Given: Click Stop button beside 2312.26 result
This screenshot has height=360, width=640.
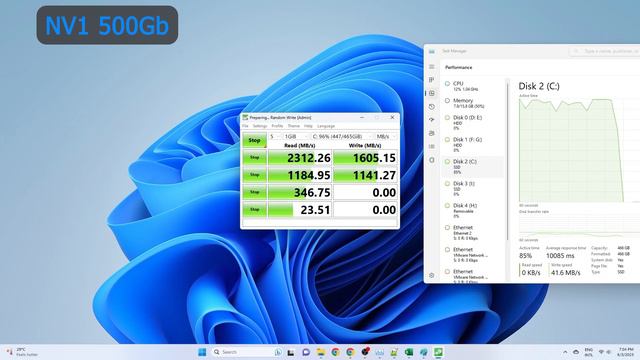Looking at the screenshot, I should (x=254, y=158).
